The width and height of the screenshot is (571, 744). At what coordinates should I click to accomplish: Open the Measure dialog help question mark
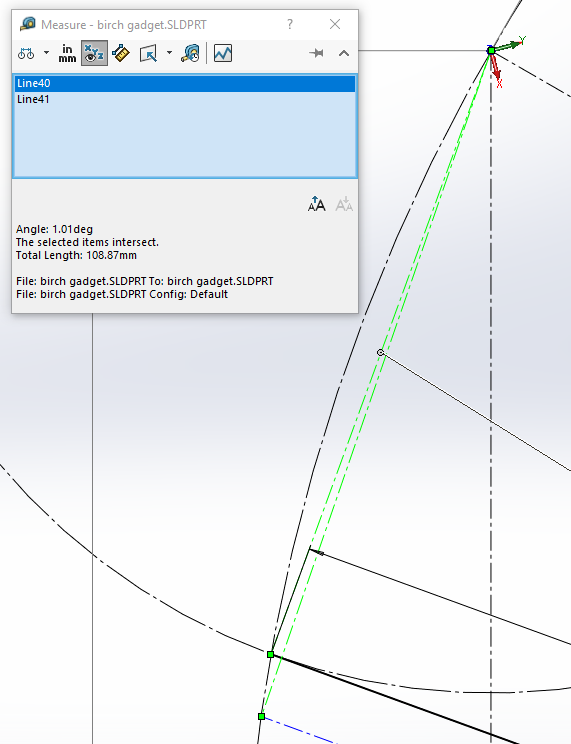pyautogui.click(x=290, y=24)
